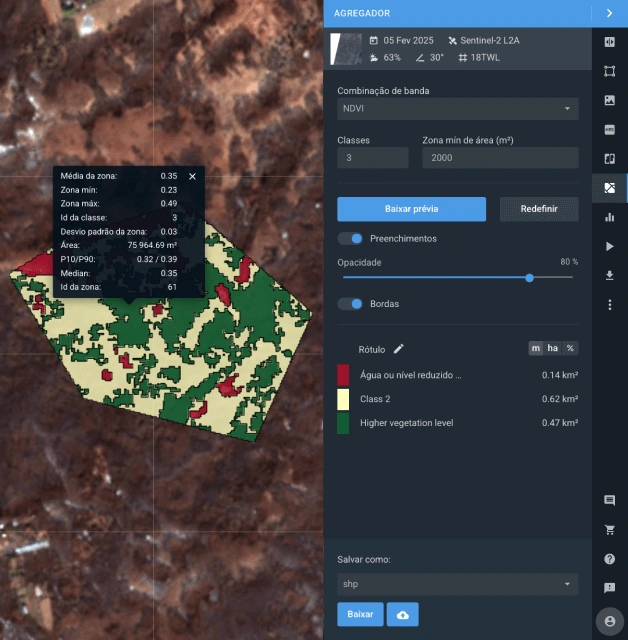Open the image layer tool in sidebar

point(609,100)
